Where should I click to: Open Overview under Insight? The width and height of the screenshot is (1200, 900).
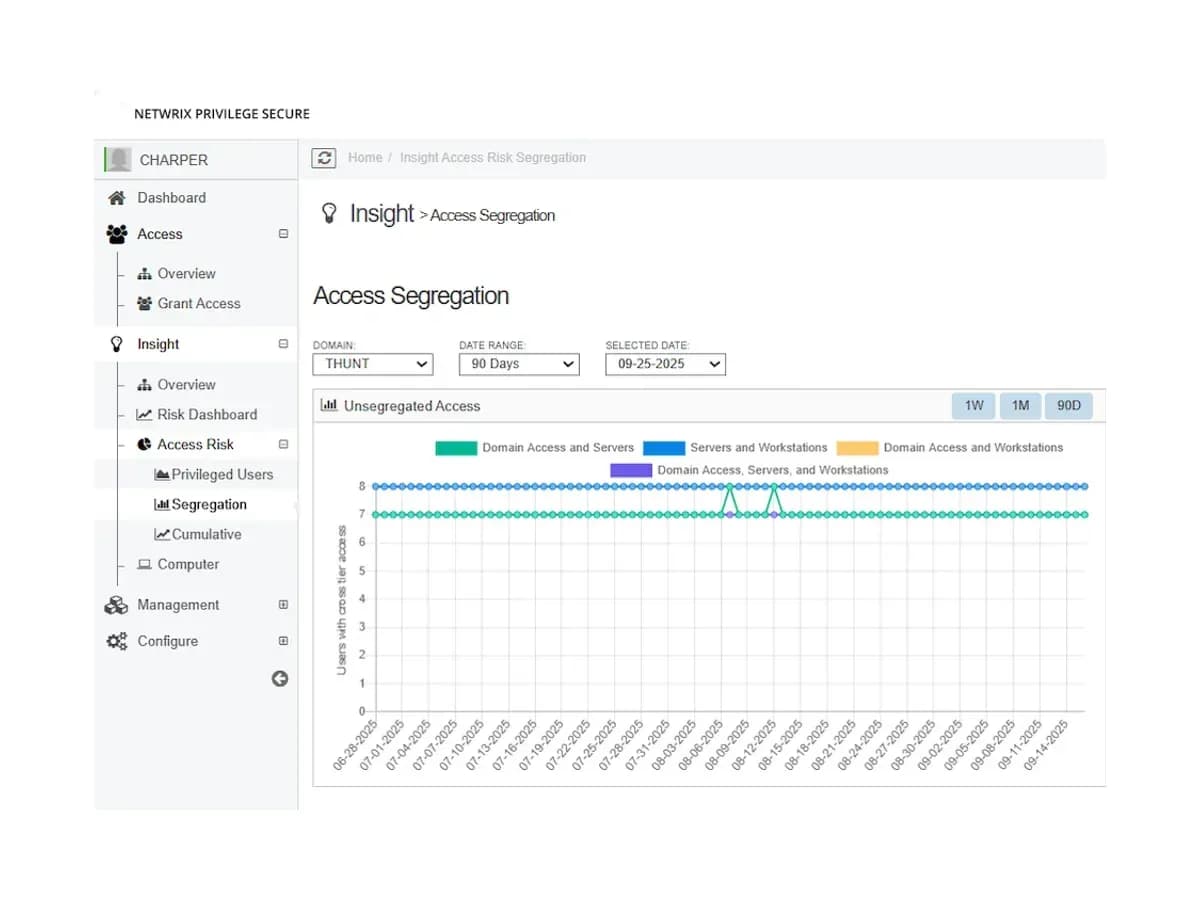186,384
